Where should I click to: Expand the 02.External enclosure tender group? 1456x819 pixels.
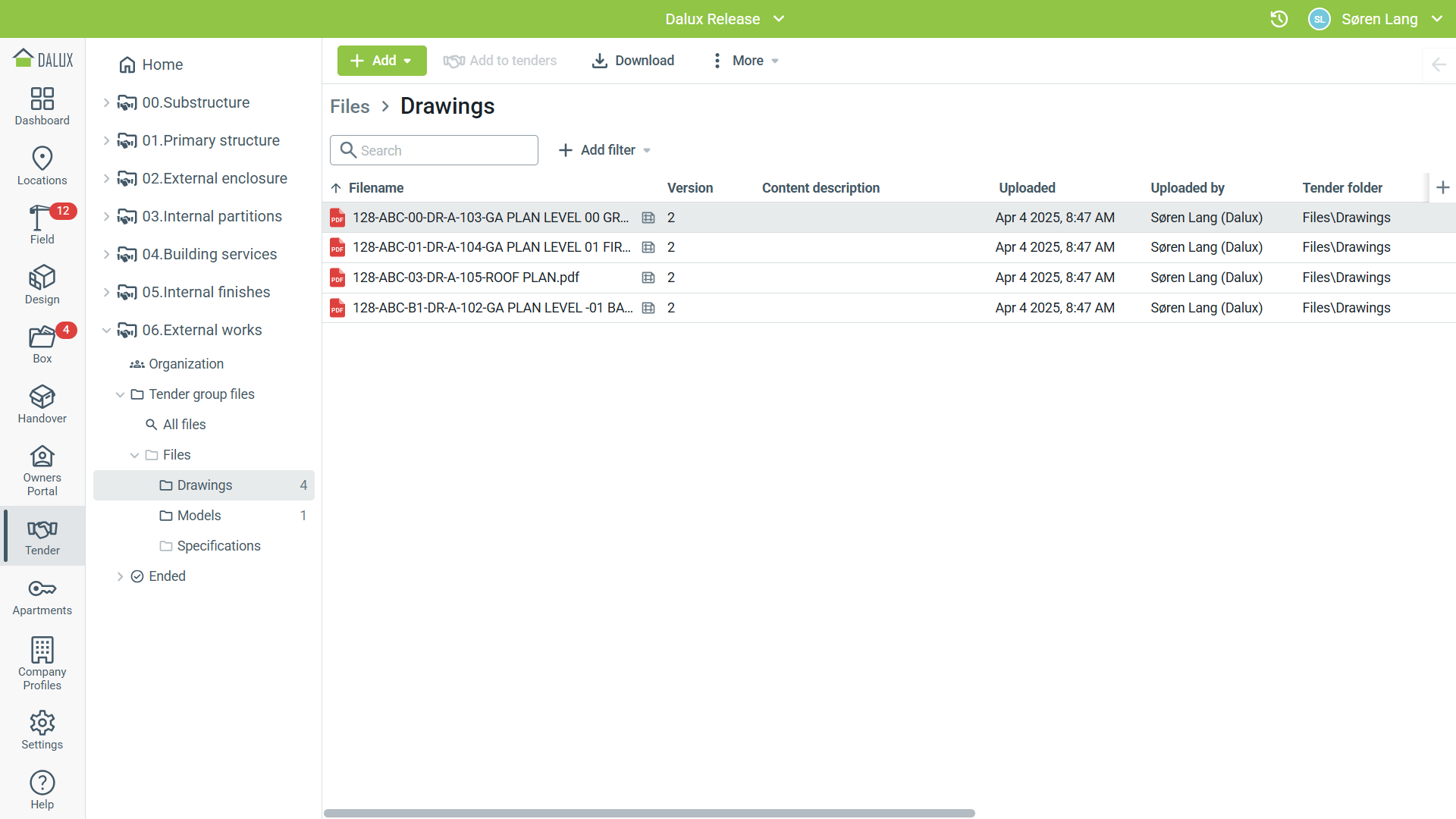(x=106, y=178)
